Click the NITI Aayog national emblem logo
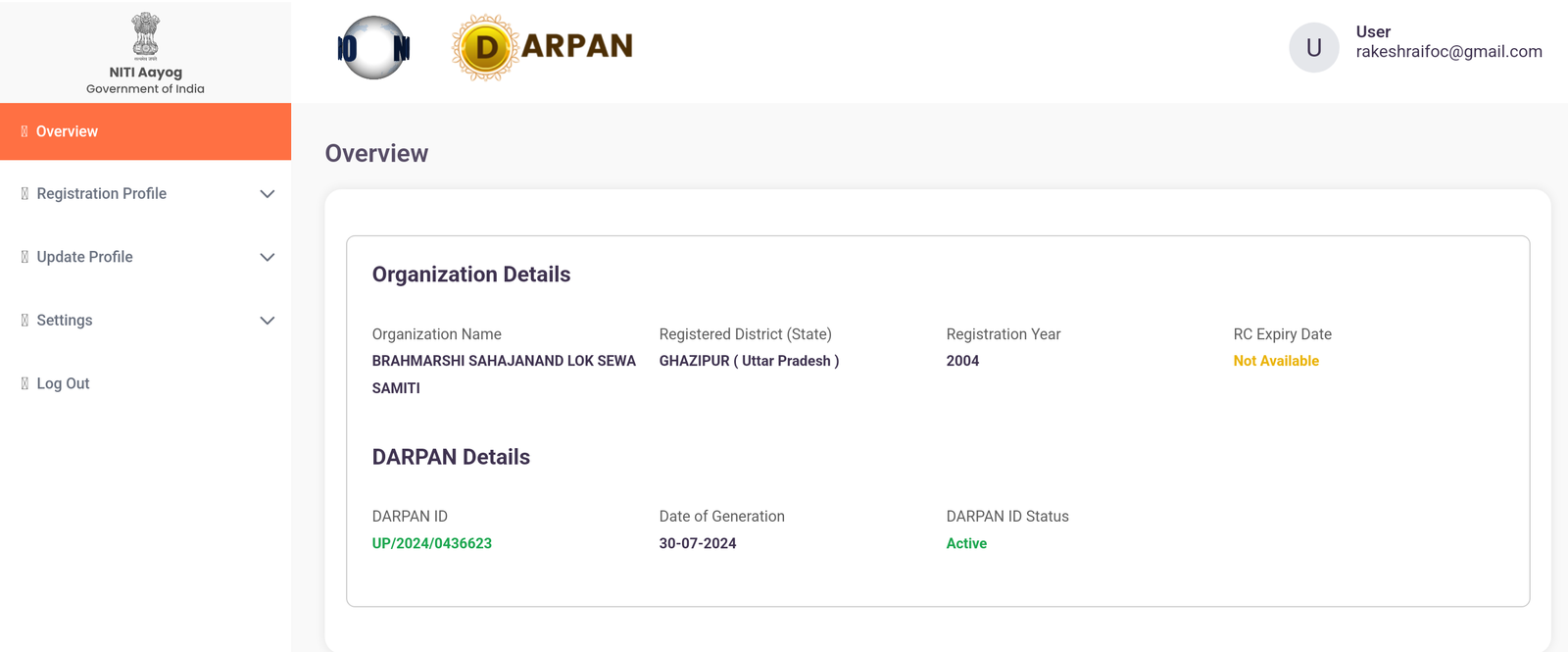This screenshot has width=1568, height=652. (145, 35)
